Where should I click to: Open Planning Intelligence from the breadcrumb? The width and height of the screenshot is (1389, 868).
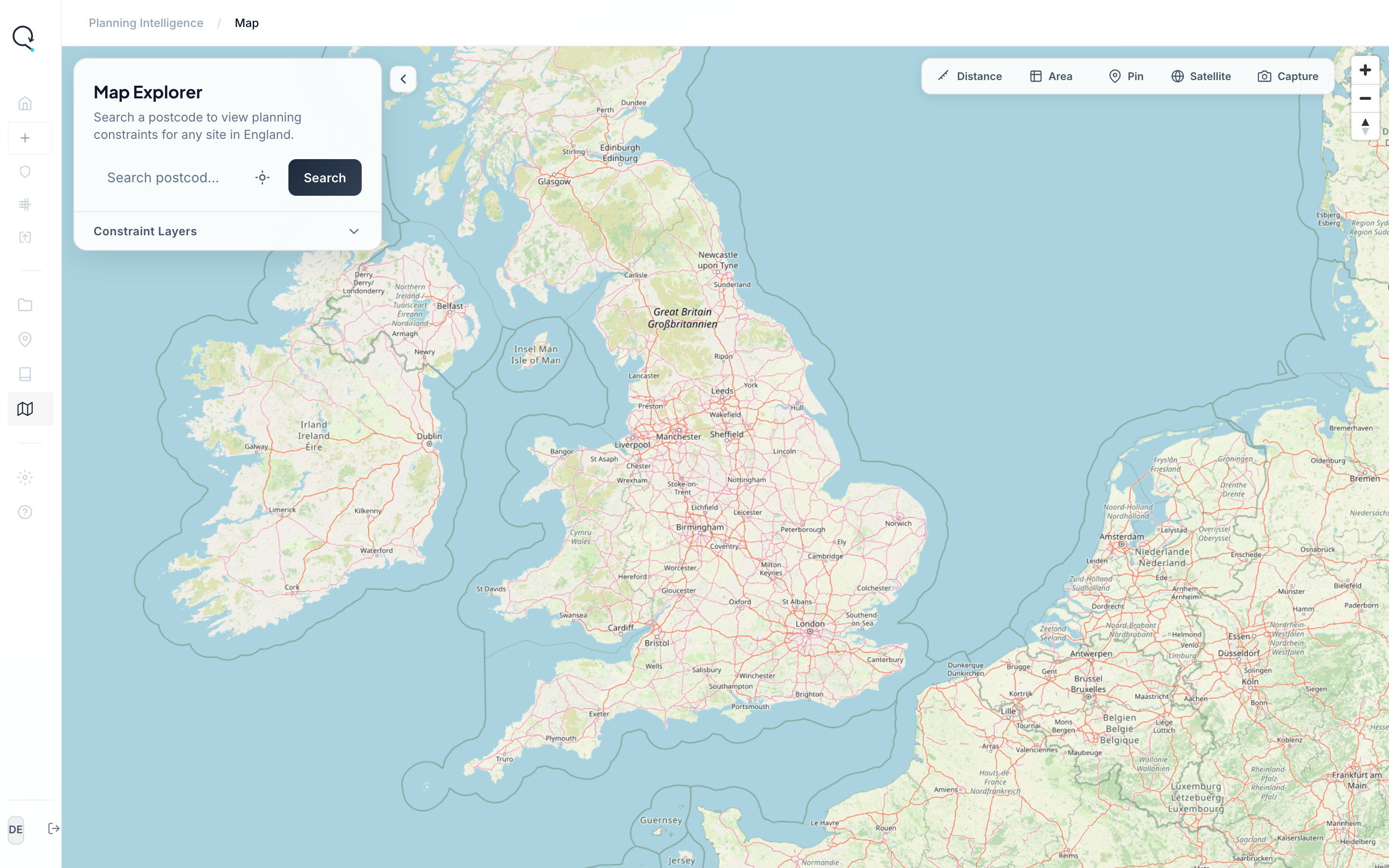pyautogui.click(x=146, y=22)
